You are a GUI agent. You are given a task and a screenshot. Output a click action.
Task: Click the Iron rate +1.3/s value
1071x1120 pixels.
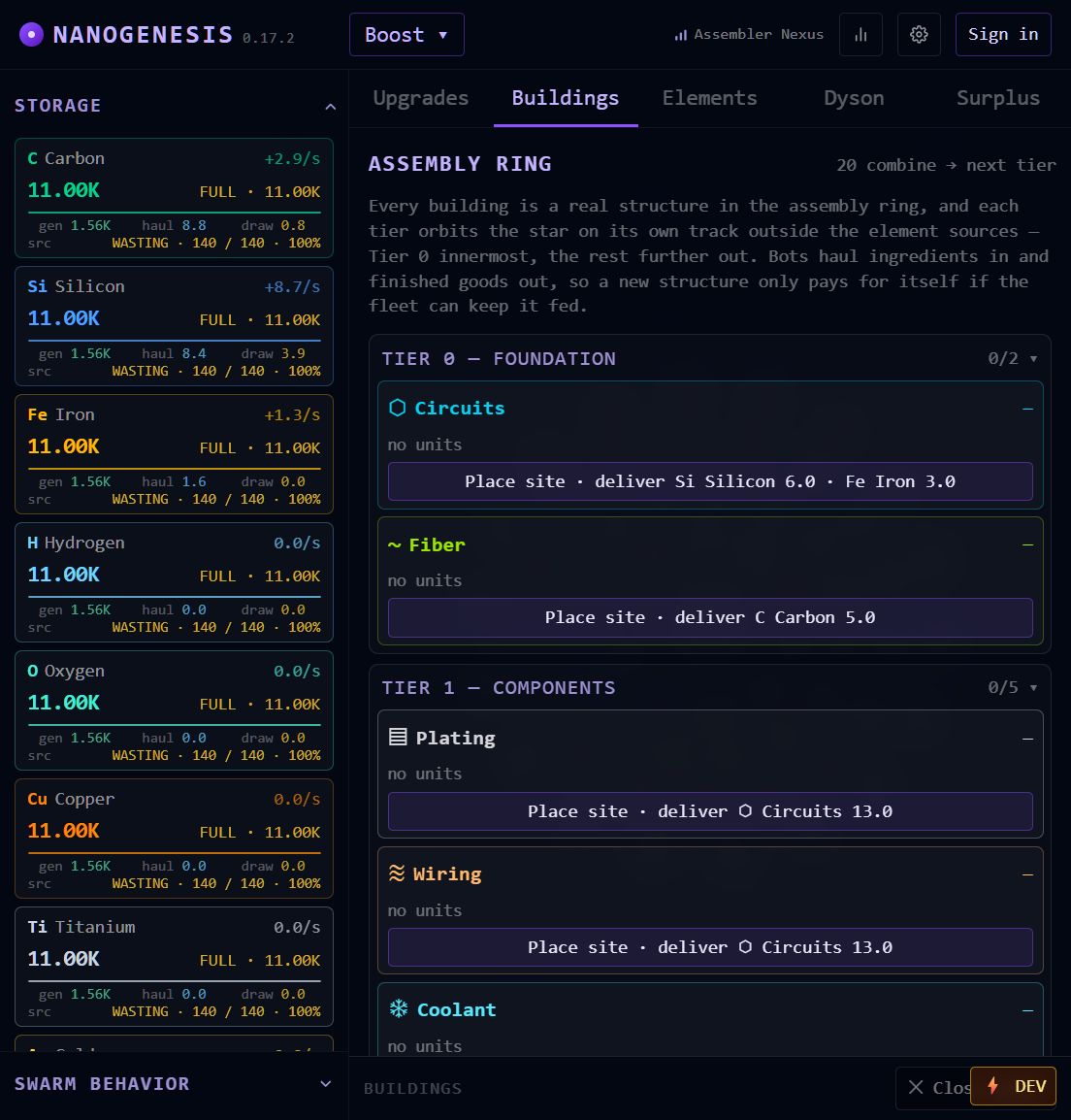click(x=292, y=415)
